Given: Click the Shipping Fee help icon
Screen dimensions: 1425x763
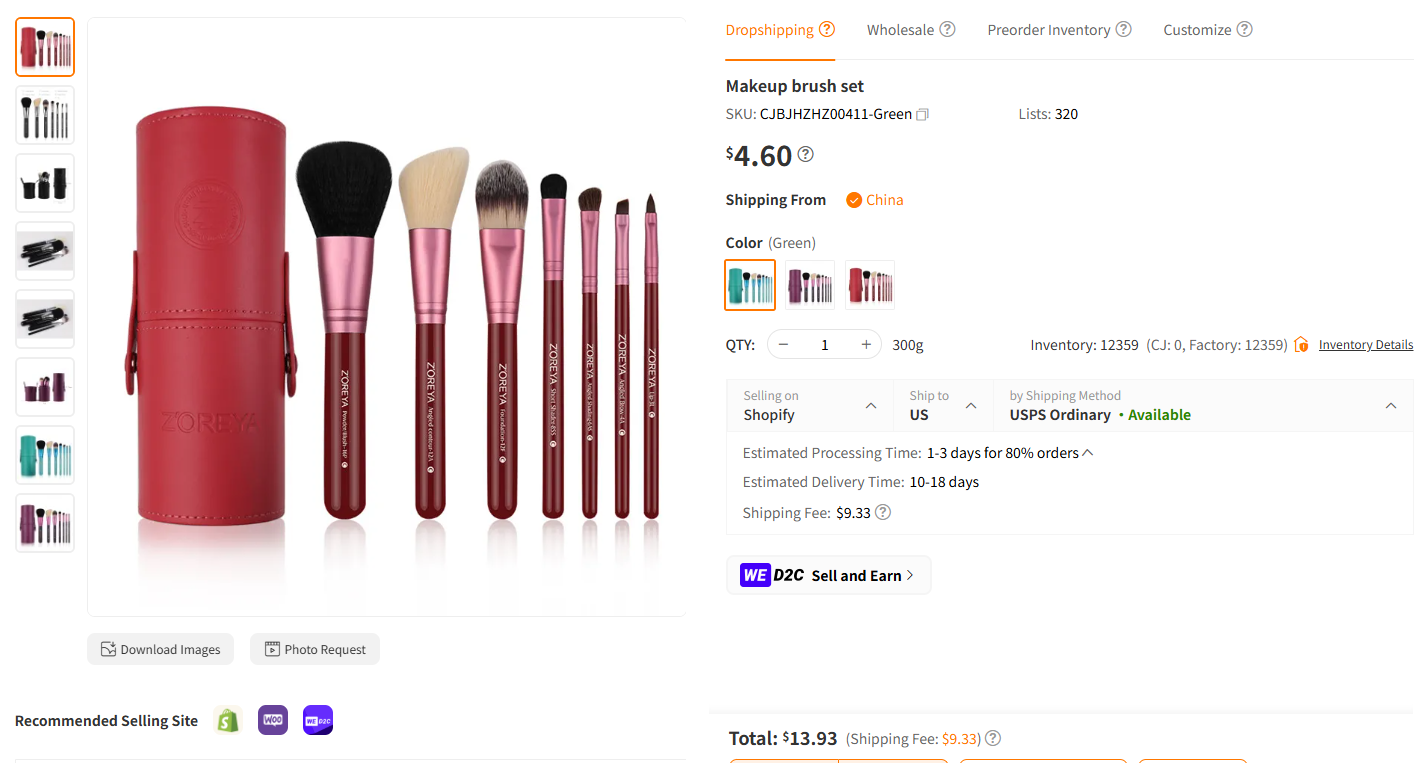Looking at the screenshot, I should point(882,512).
